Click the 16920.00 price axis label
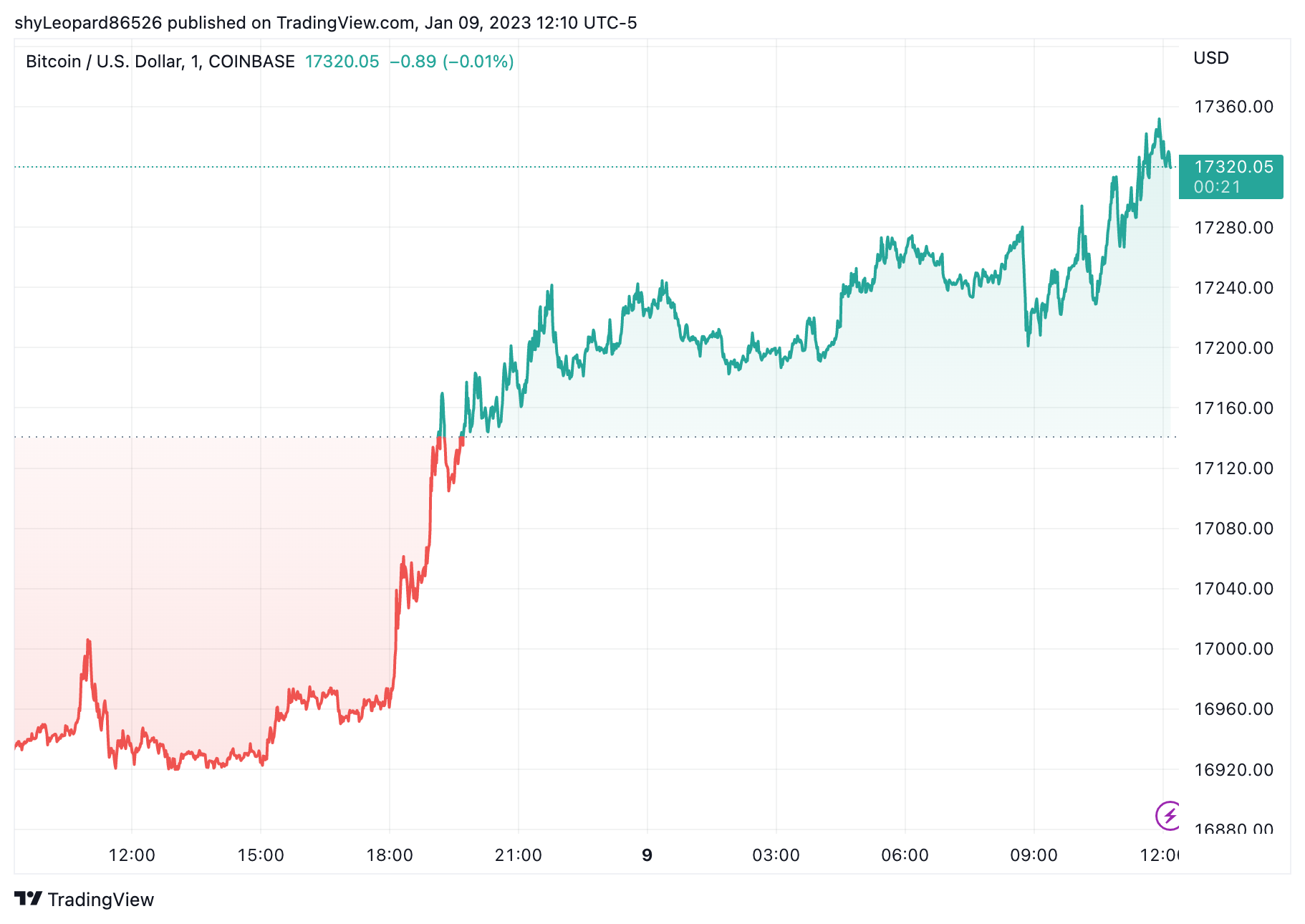 click(x=1233, y=770)
